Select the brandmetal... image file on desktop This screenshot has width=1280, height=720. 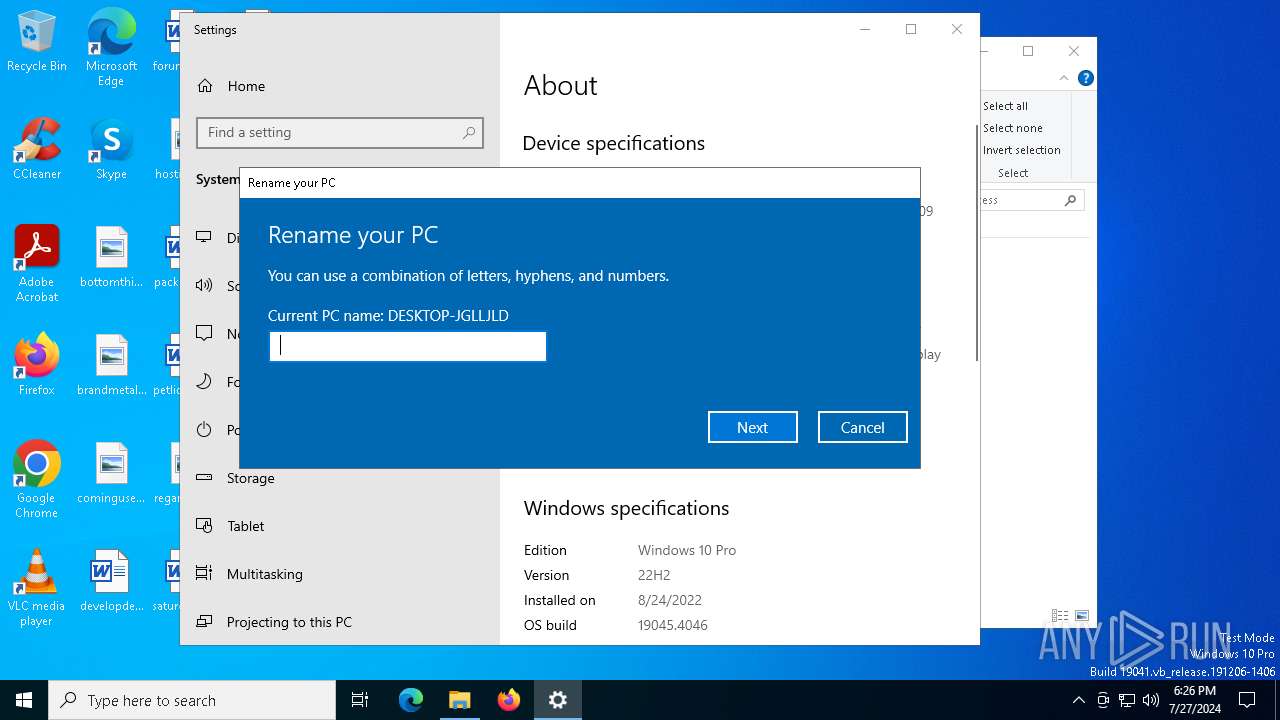[111, 366]
